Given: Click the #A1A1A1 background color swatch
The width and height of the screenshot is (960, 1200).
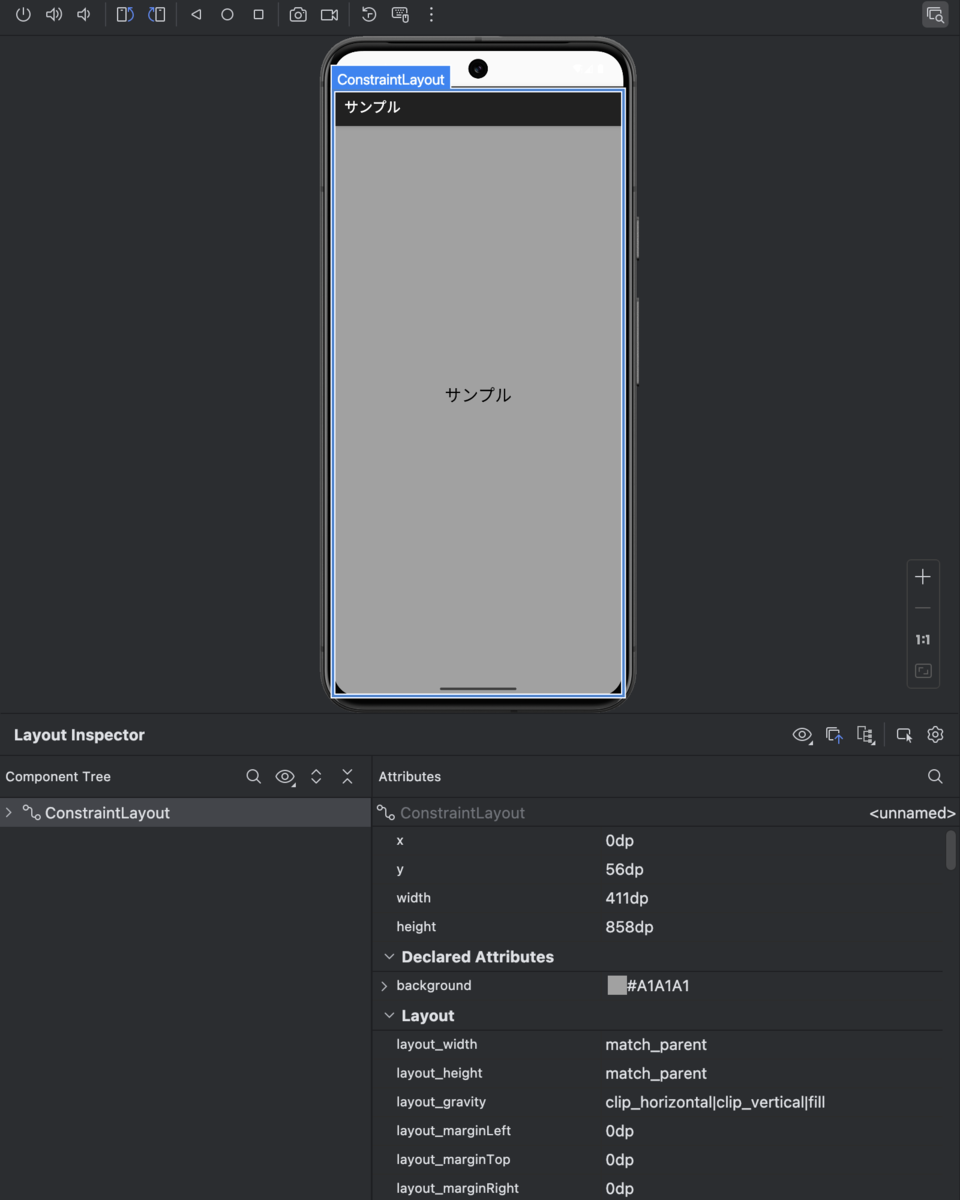Looking at the screenshot, I should [x=616, y=985].
